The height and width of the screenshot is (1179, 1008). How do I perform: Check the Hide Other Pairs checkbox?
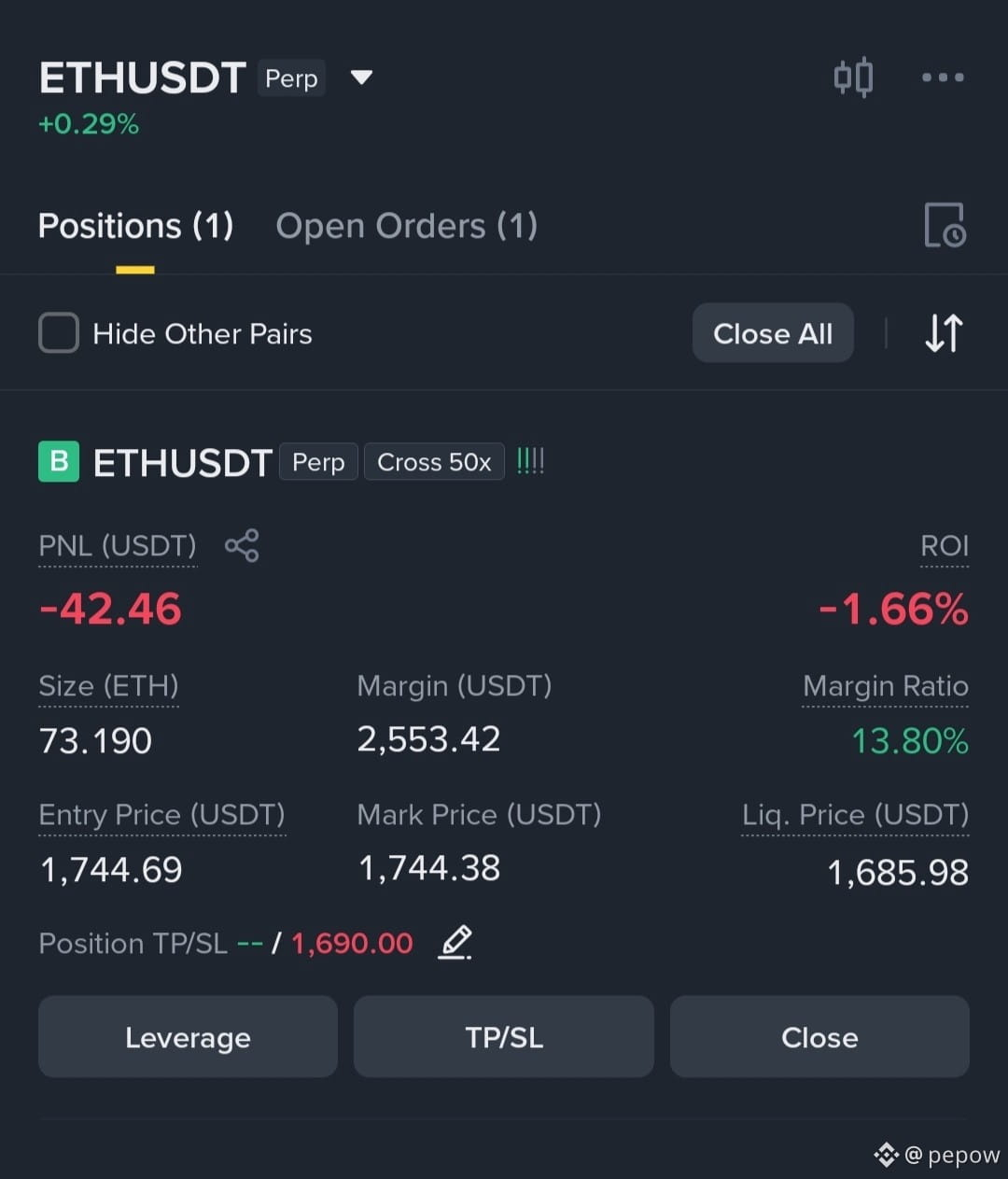(59, 333)
